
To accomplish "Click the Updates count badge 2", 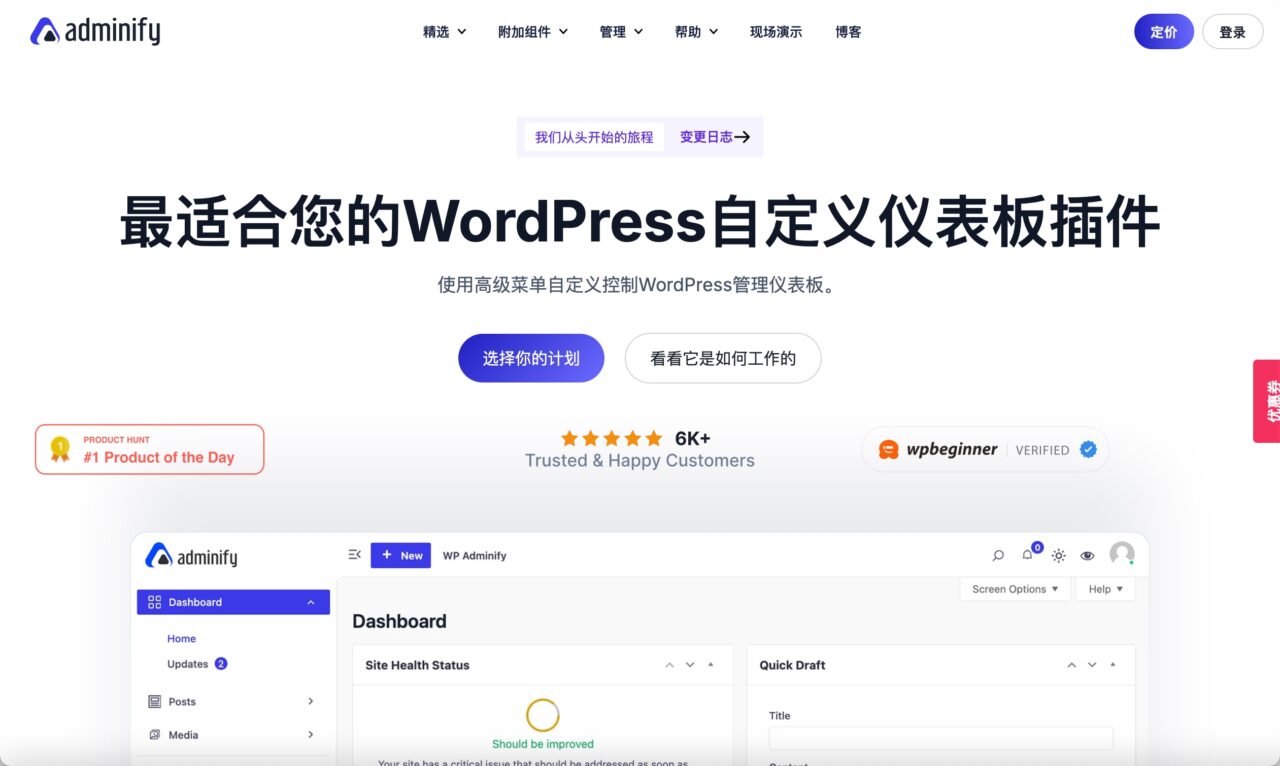I will [x=221, y=664].
